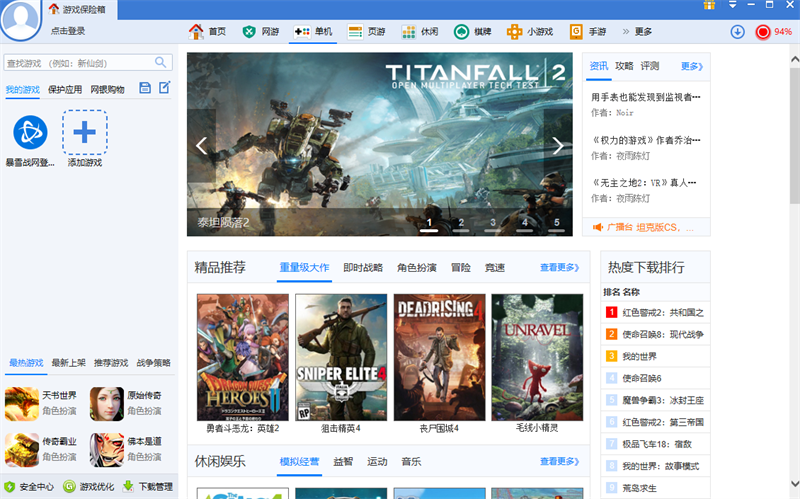Click the game search input field
The width and height of the screenshot is (800, 499).
click(78, 63)
